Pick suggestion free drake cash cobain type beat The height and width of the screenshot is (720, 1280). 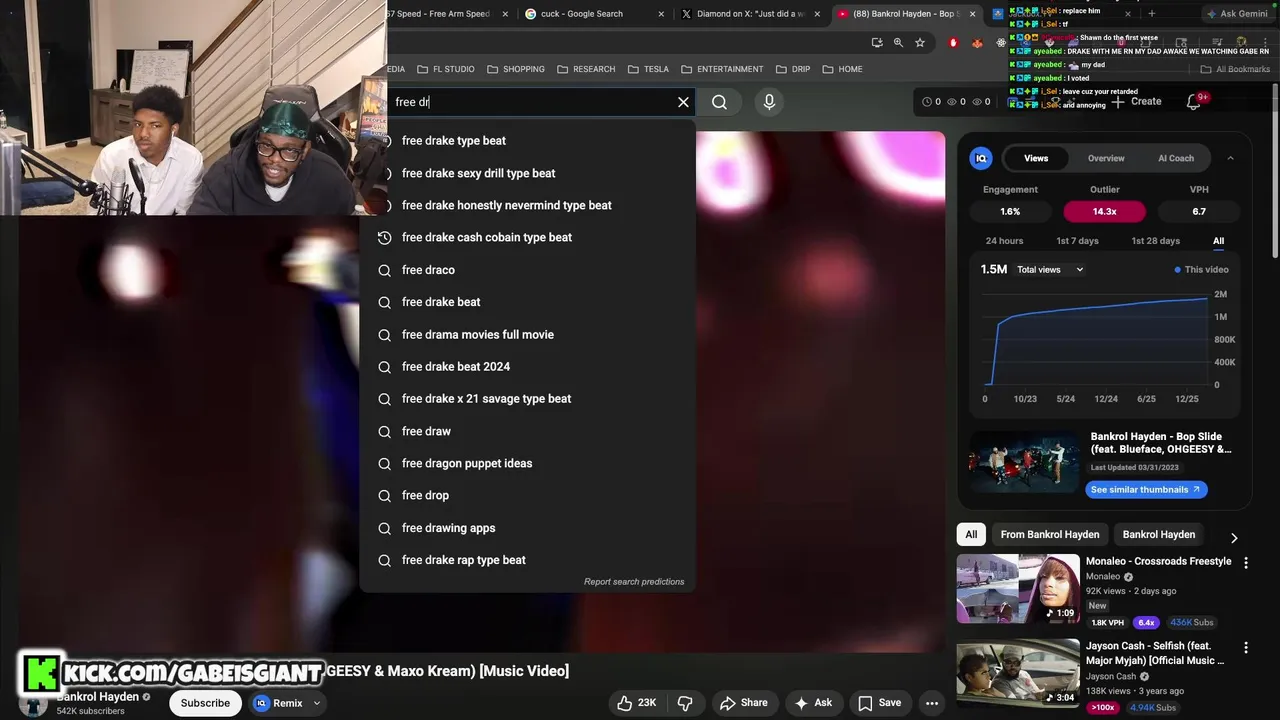tap(527, 237)
